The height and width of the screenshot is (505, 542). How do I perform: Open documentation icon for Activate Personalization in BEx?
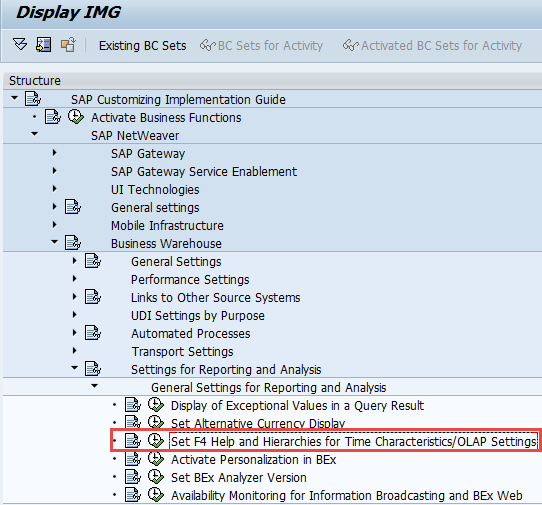pos(133,459)
